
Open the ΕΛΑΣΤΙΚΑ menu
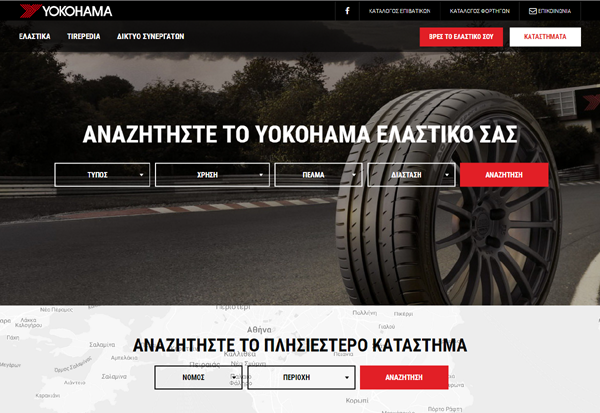(35, 36)
